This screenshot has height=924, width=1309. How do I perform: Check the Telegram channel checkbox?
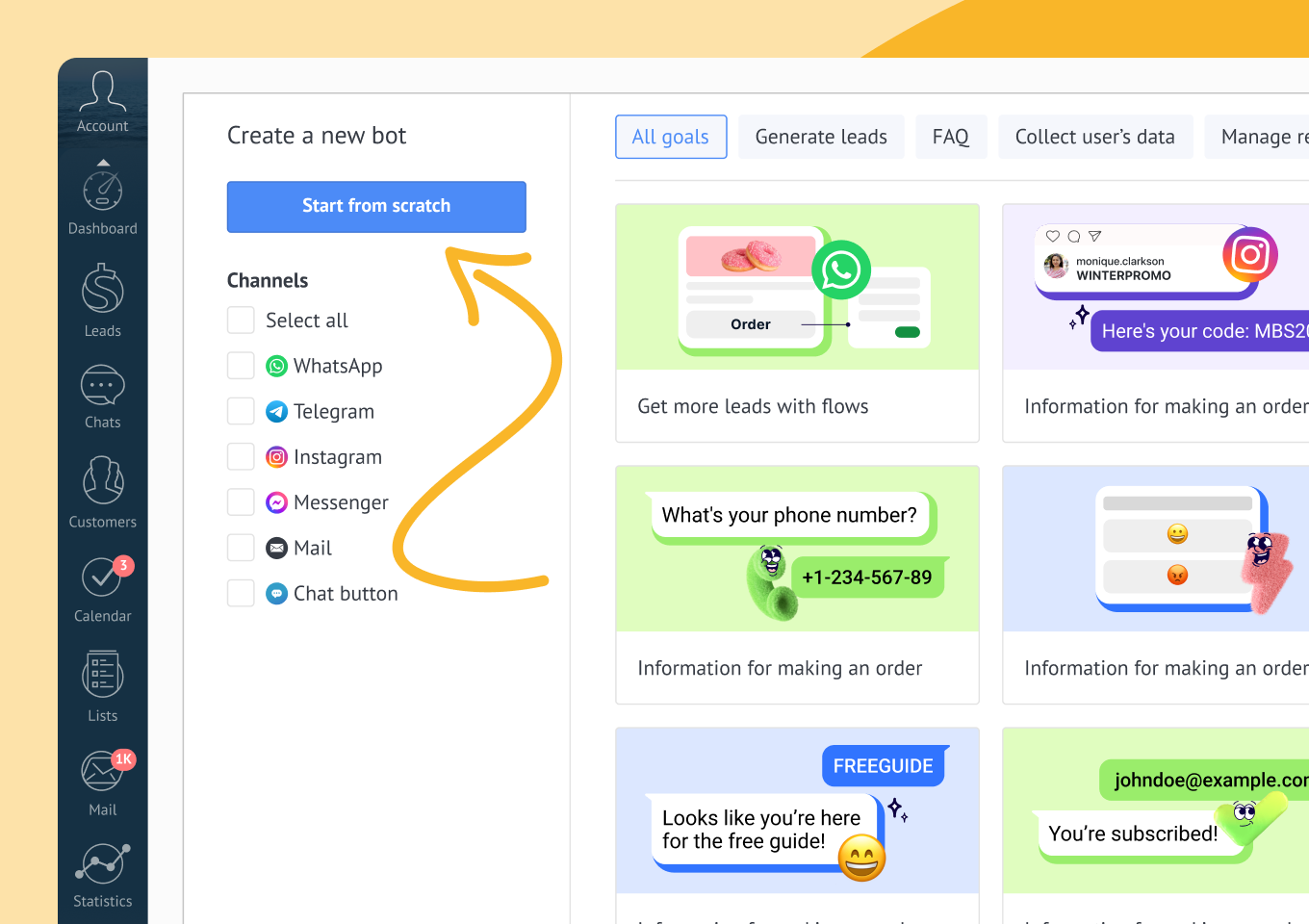[x=241, y=411]
